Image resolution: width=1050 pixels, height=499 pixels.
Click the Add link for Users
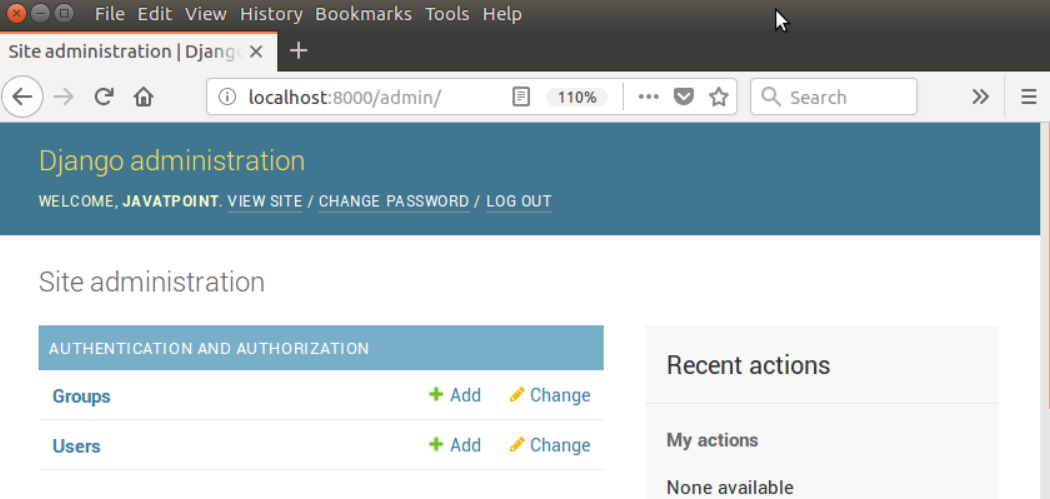[465, 445]
